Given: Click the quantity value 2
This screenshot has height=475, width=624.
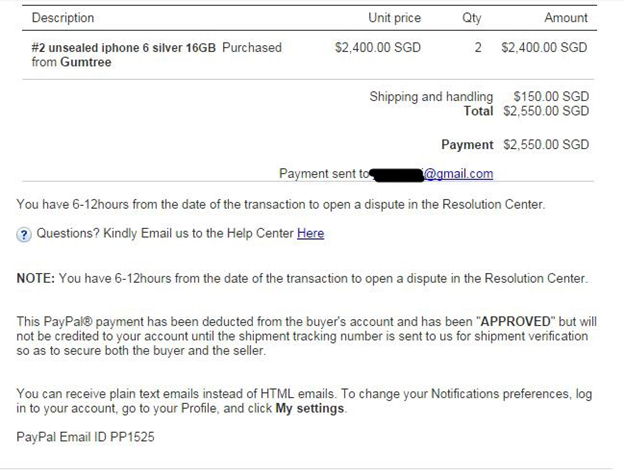Looking at the screenshot, I should [478, 47].
